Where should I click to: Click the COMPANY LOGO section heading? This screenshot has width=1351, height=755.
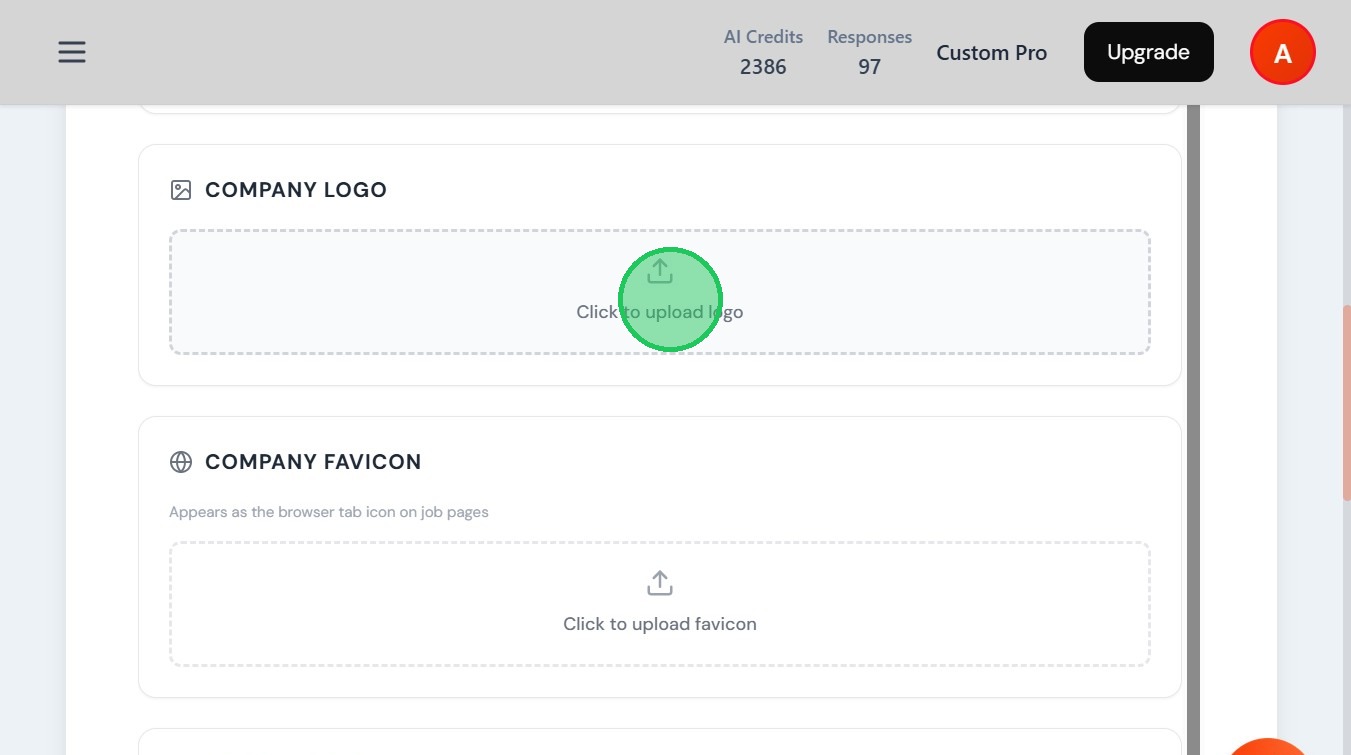click(x=296, y=190)
